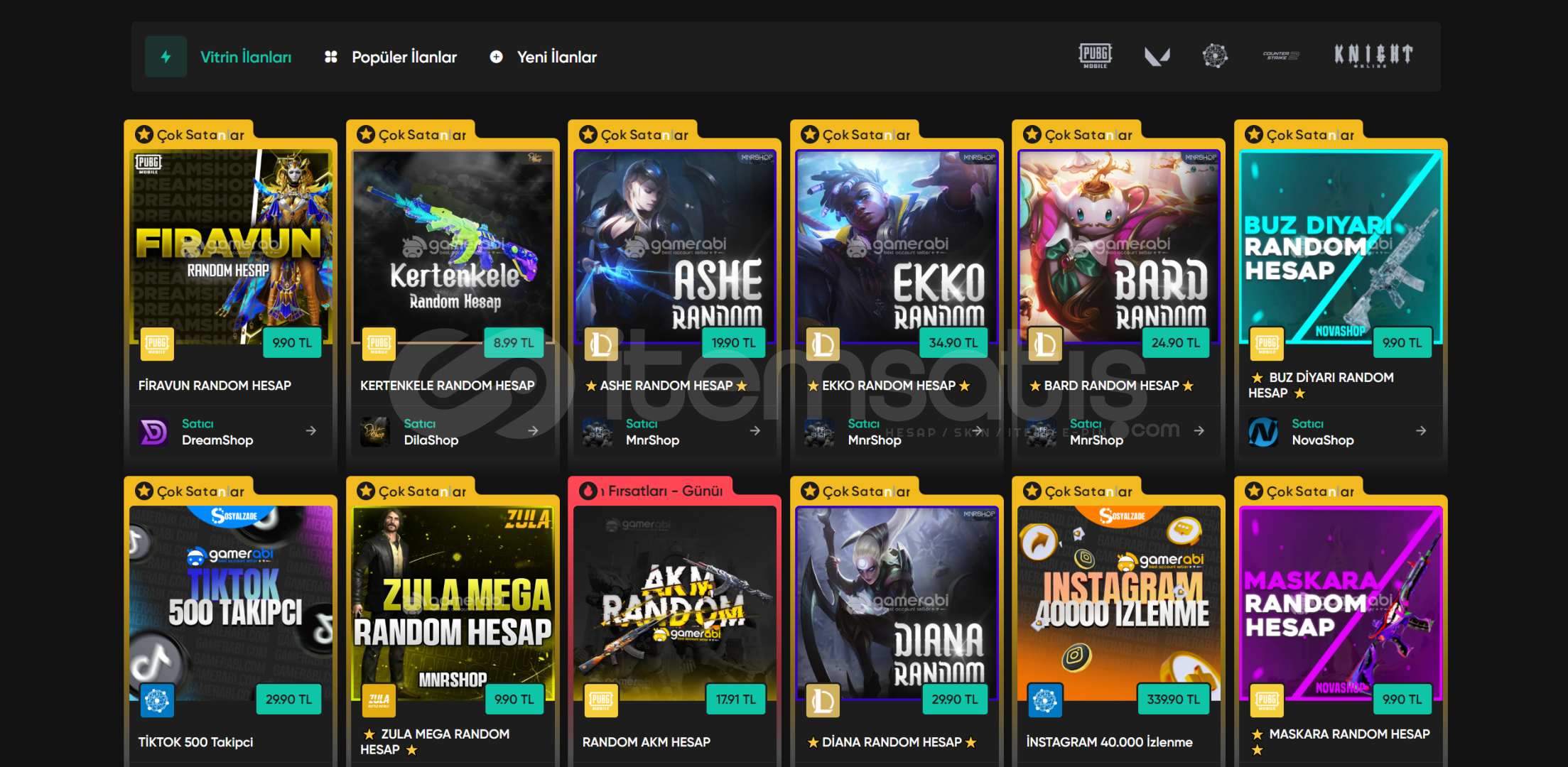Click DilaShop seller avatar

point(375,432)
